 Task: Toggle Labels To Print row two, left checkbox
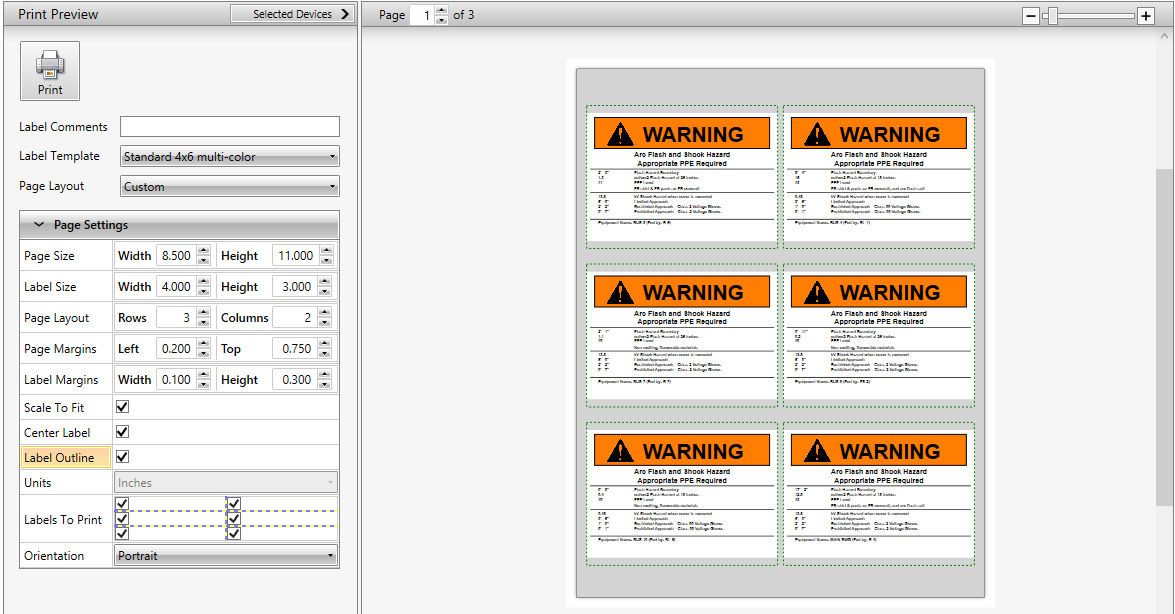click(x=122, y=518)
